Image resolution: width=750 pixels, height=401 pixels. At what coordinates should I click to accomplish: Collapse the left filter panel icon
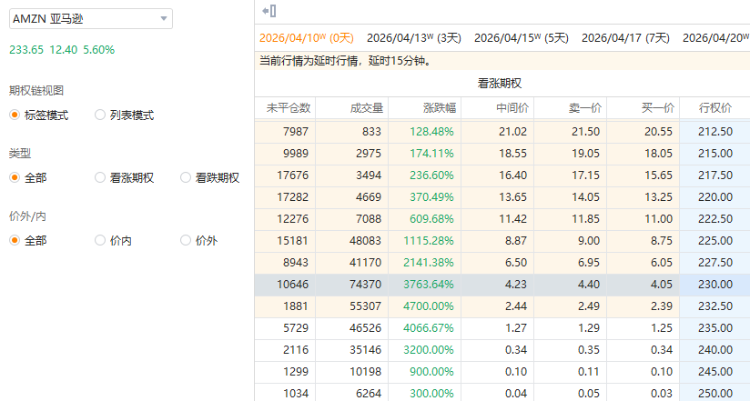click(x=268, y=11)
